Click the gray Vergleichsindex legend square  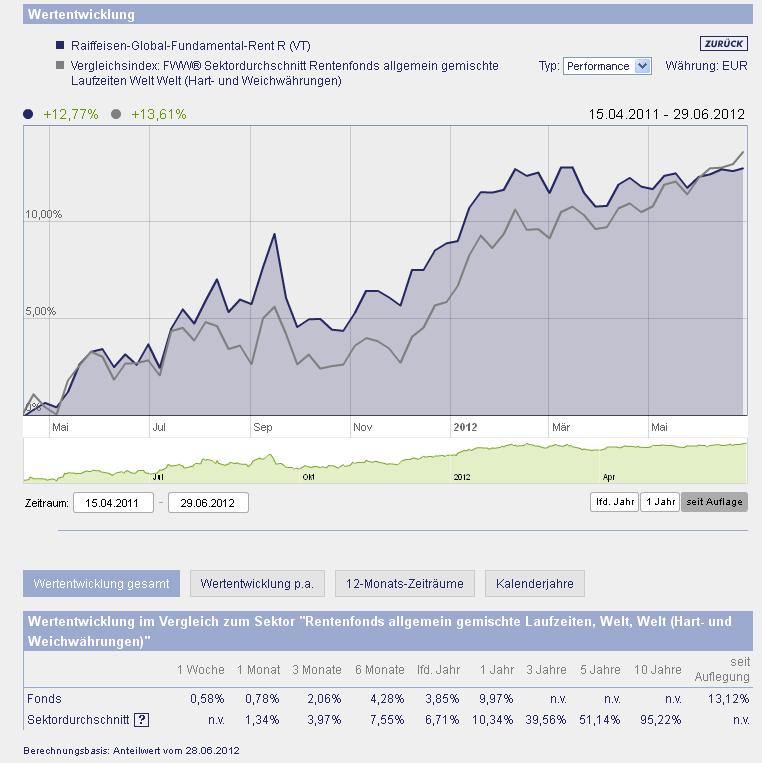pyautogui.click(x=60, y=66)
